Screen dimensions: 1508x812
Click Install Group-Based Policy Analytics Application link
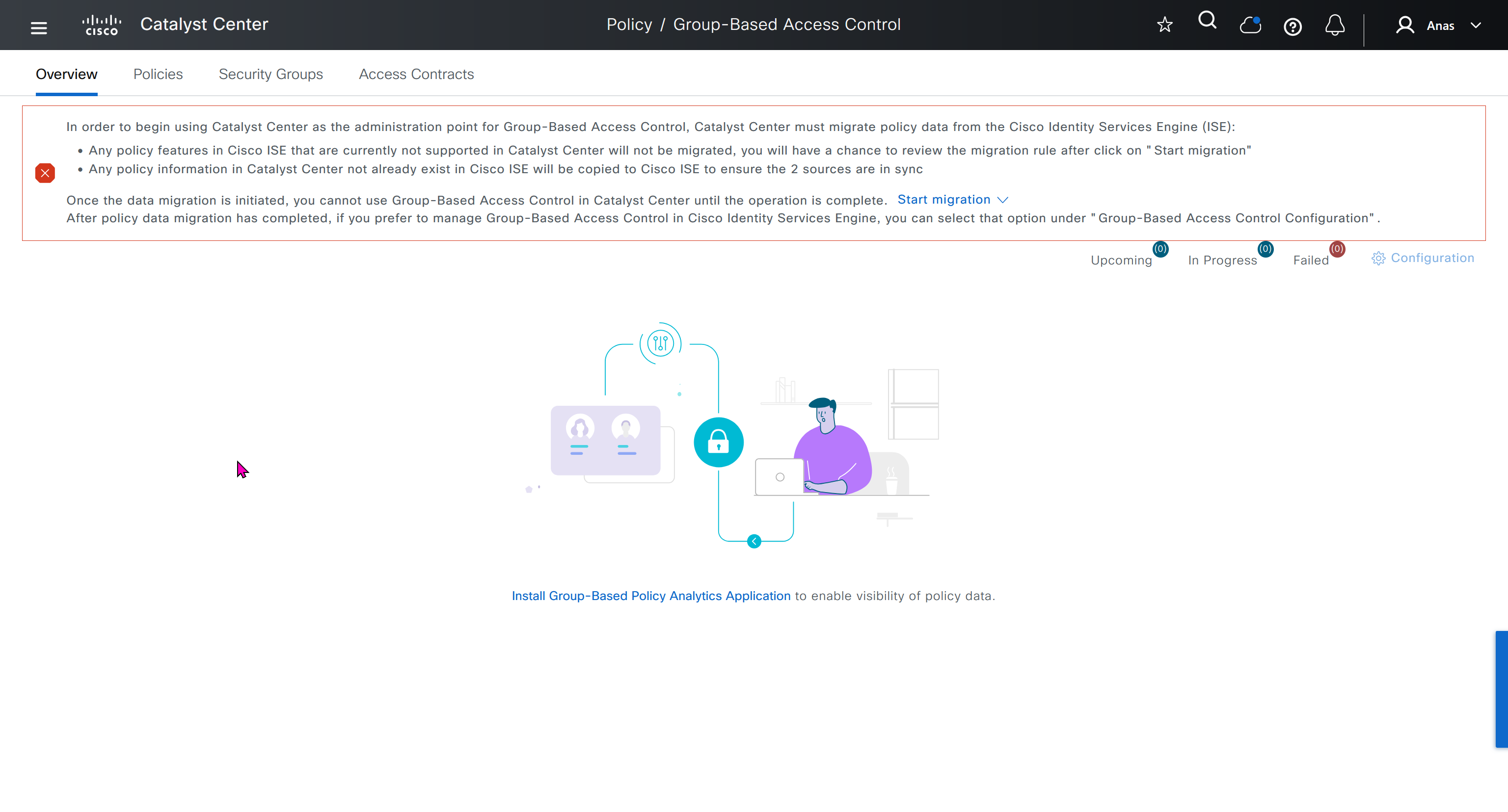point(651,596)
